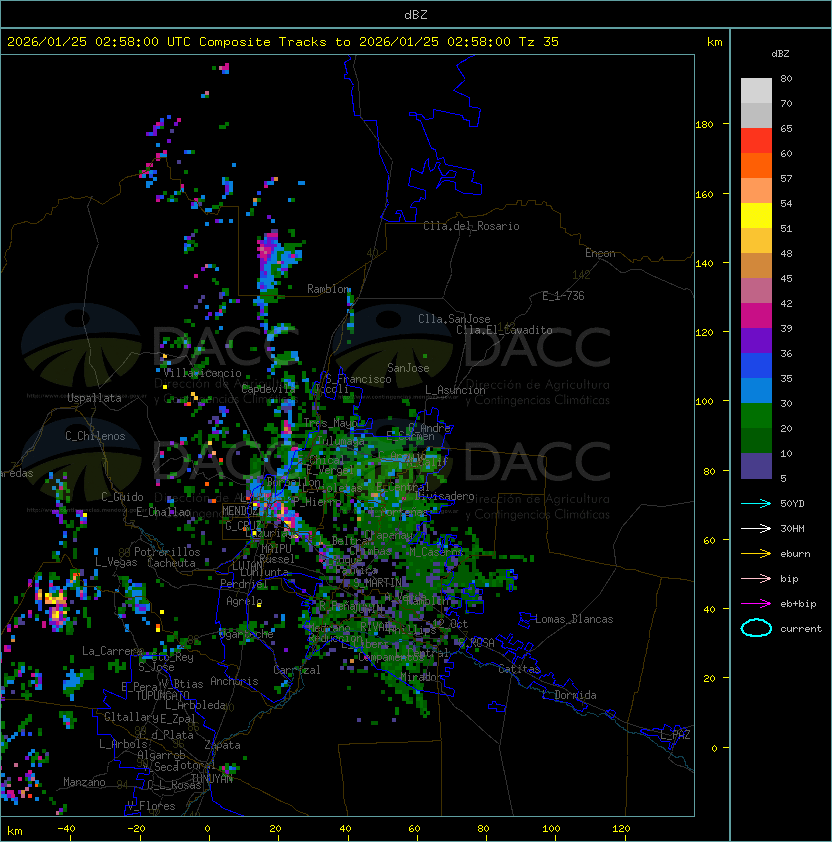Viewport: 832px width, 842px height.
Task: Click the magenta eb+bip arrow icon
Action: 756,604
